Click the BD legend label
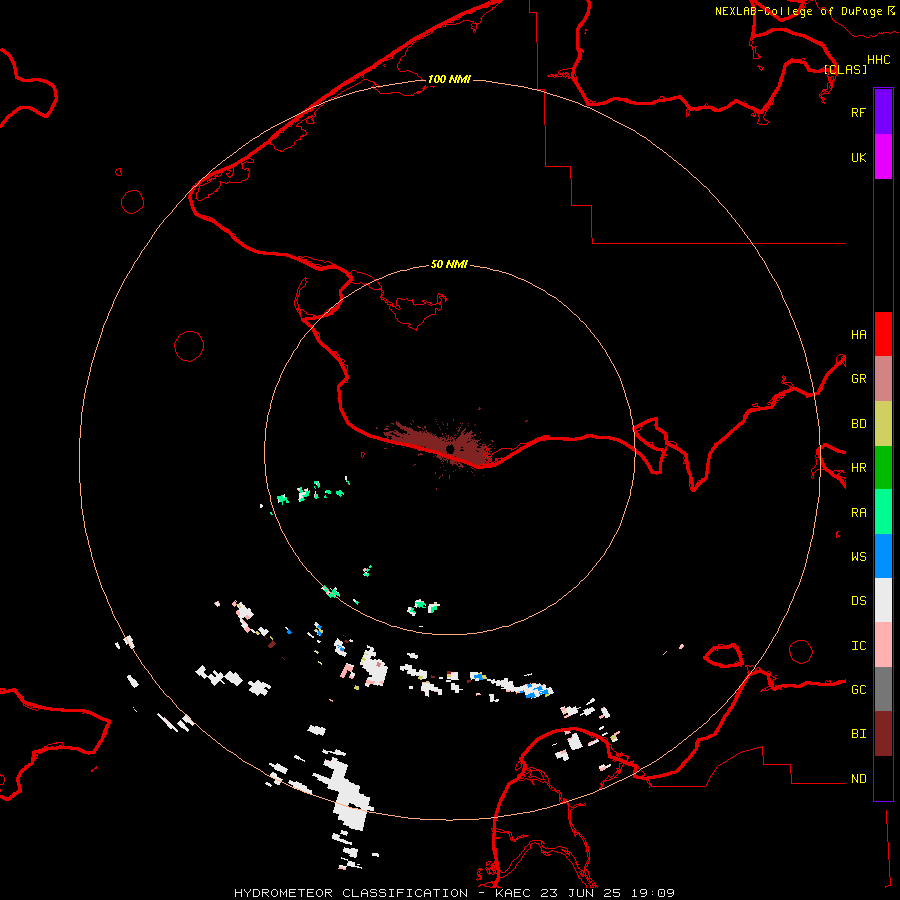Image resolution: width=900 pixels, height=900 pixels. point(858,424)
